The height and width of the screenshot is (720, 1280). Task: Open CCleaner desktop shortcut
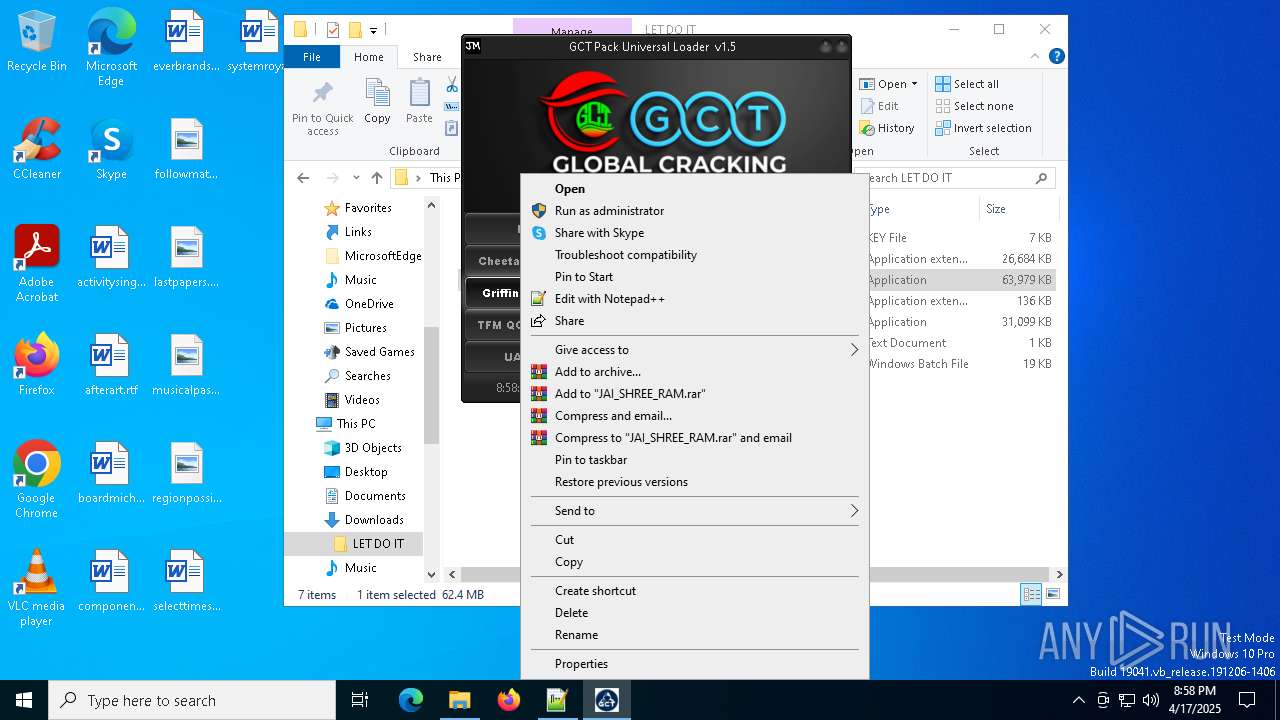coord(37,150)
